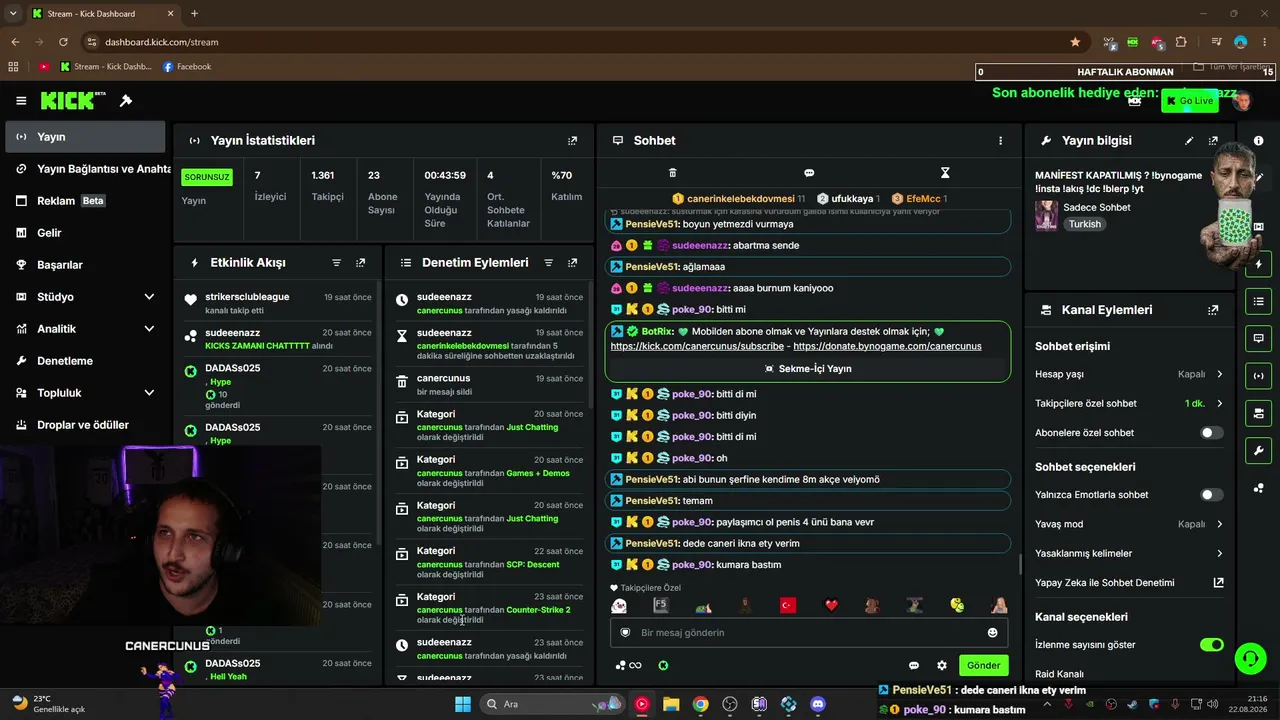
Task: Click the chat panel icon in right sidebar
Action: point(1258,339)
